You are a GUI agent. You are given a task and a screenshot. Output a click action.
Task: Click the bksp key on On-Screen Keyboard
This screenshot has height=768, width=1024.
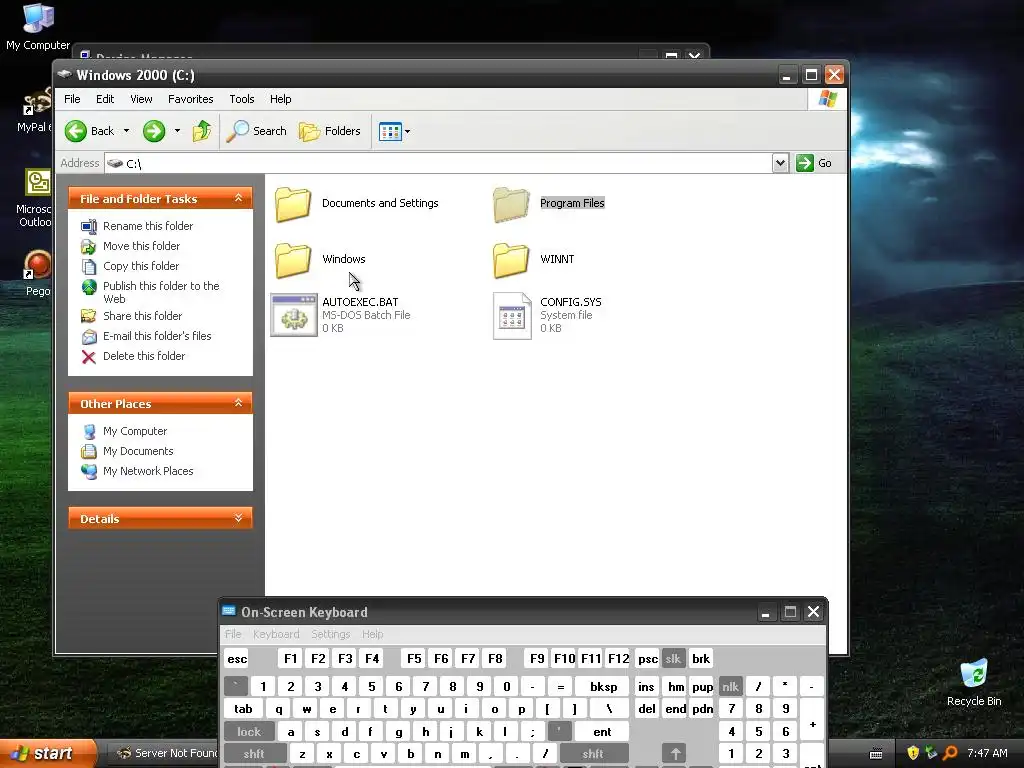click(603, 686)
